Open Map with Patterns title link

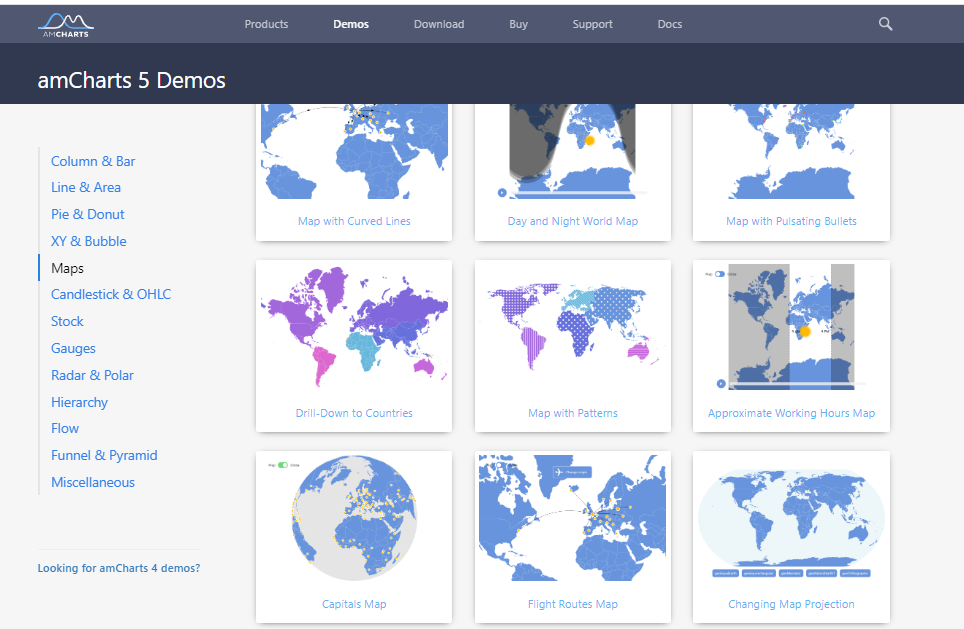(573, 413)
